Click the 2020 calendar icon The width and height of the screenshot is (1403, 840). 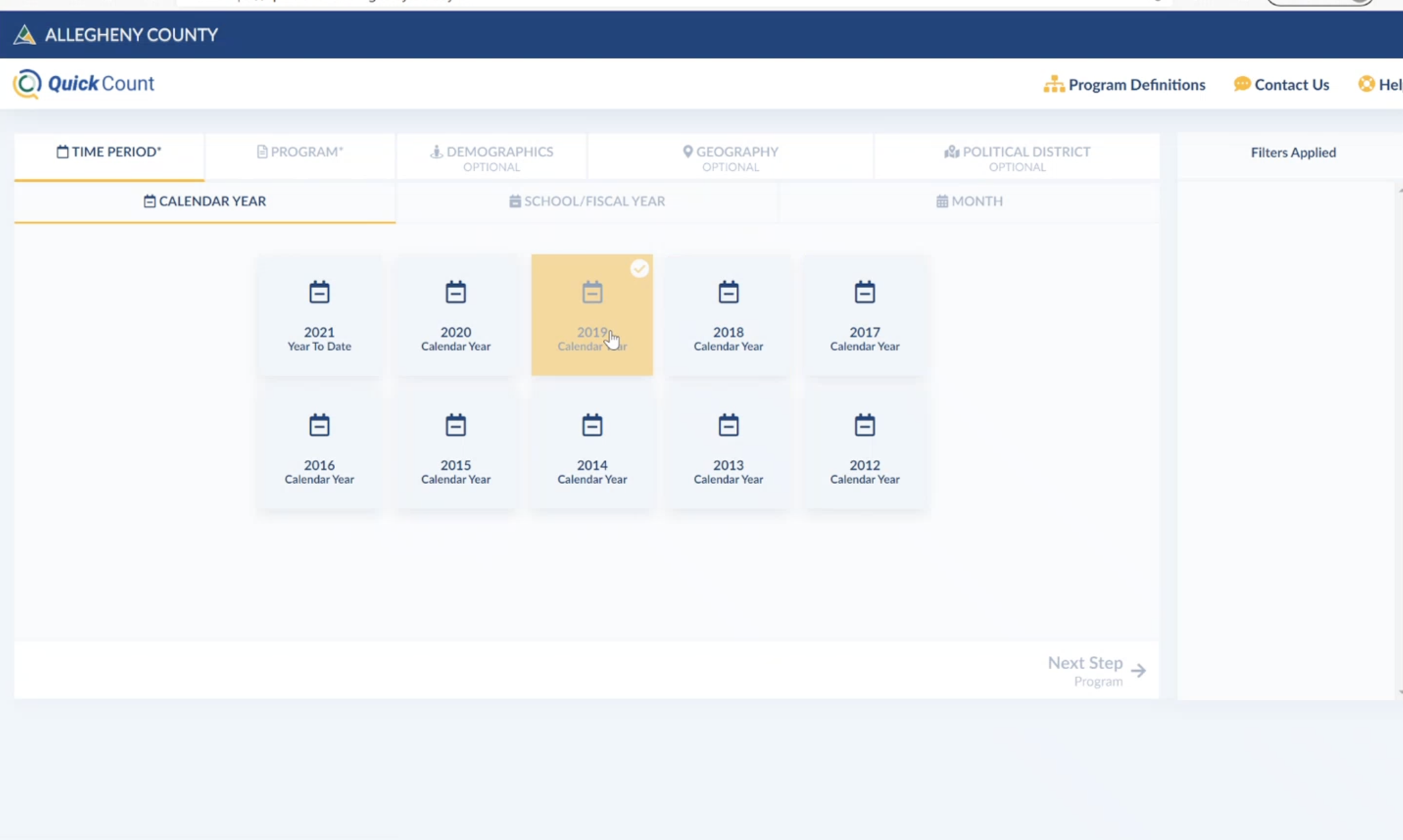pos(456,292)
